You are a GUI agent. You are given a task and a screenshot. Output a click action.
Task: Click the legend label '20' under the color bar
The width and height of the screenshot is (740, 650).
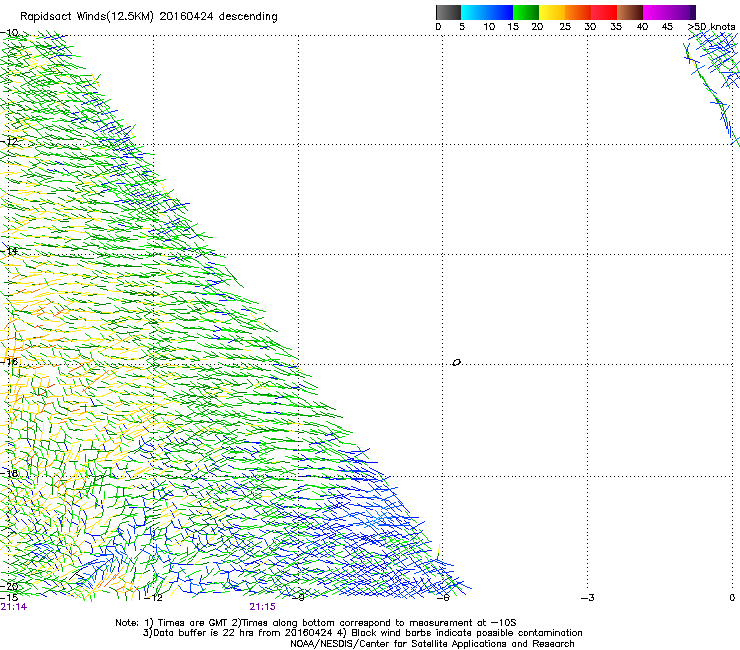538,27
